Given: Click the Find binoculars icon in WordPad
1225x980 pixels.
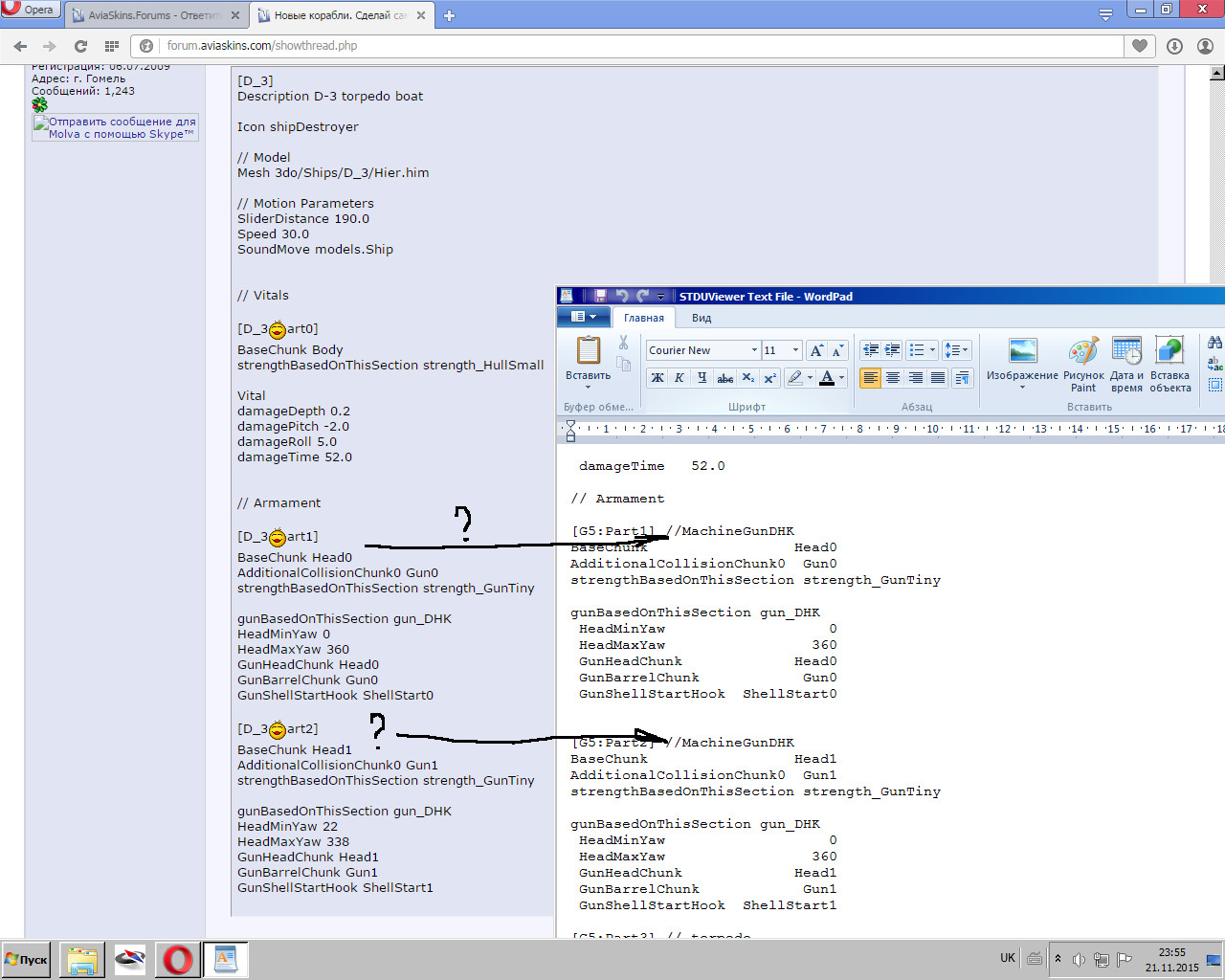Looking at the screenshot, I should [1215, 343].
